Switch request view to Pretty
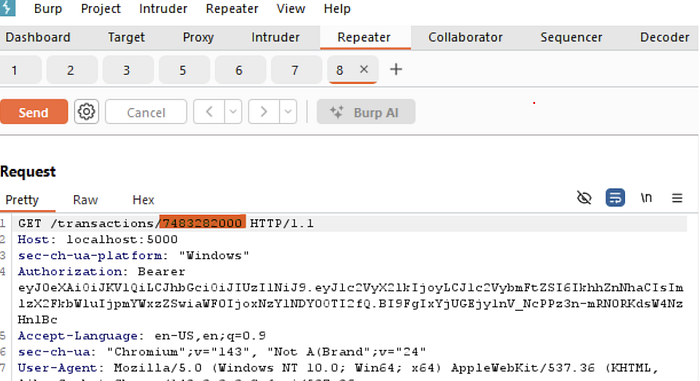The height and width of the screenshot is (381, 700). click(x=22, y=200)
